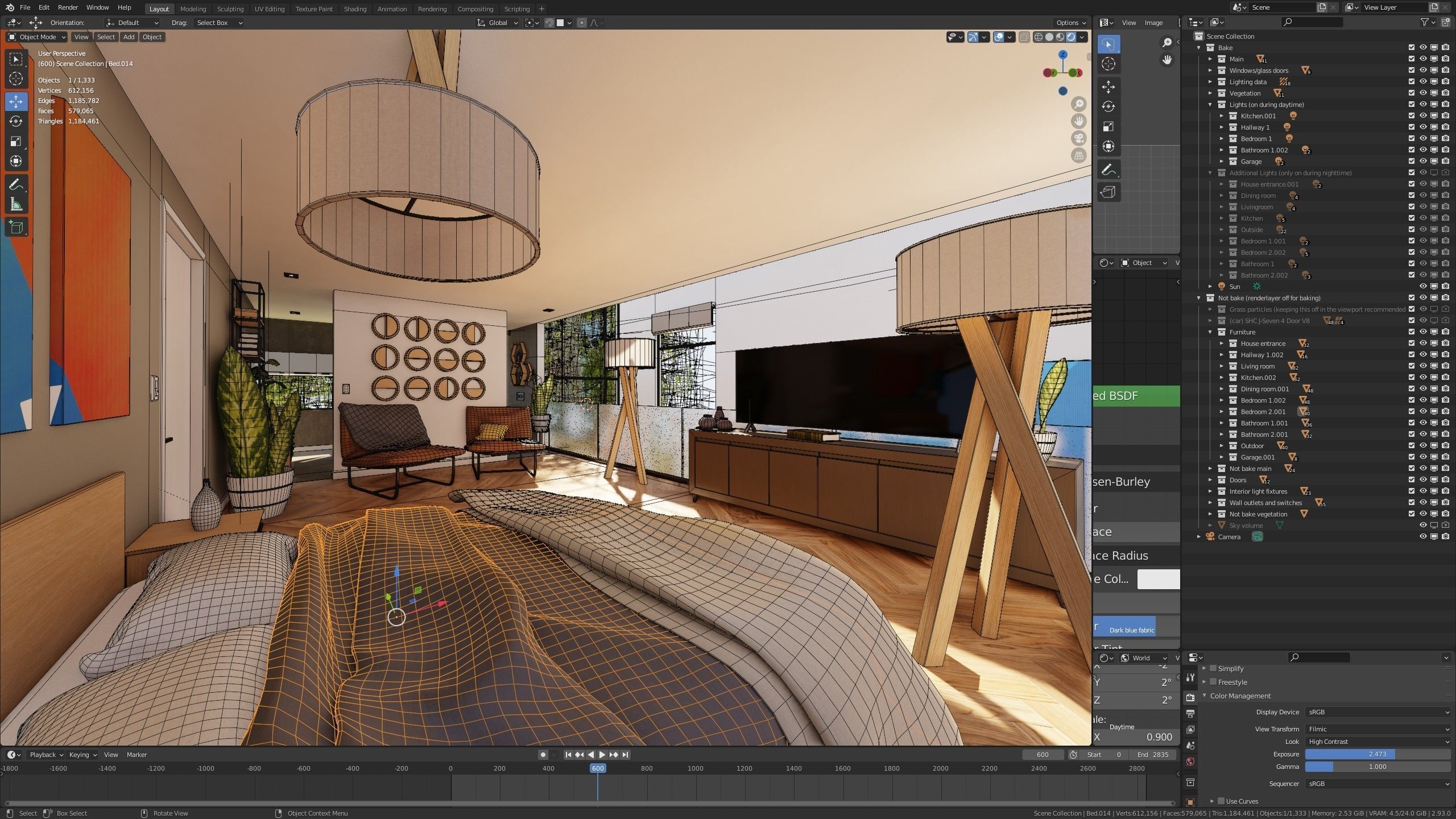Image resolution: width=1456 pixels, height=819 pixels.
Task: Click the Select Box tool icon
Action: 16,59
